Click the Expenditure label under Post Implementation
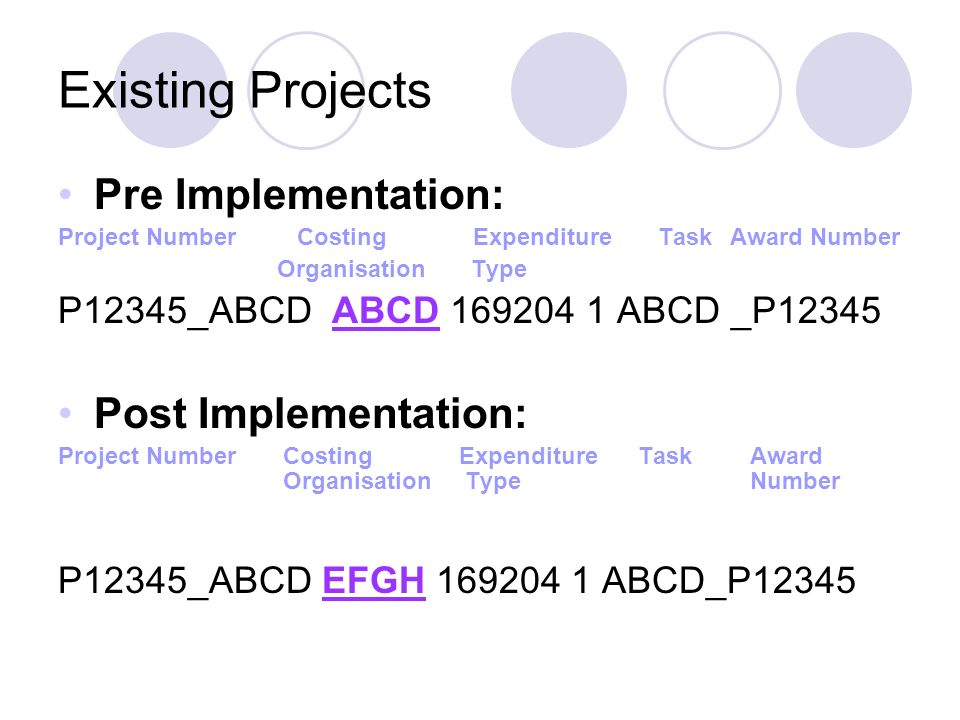960x720 pixels. click(528, 456)
